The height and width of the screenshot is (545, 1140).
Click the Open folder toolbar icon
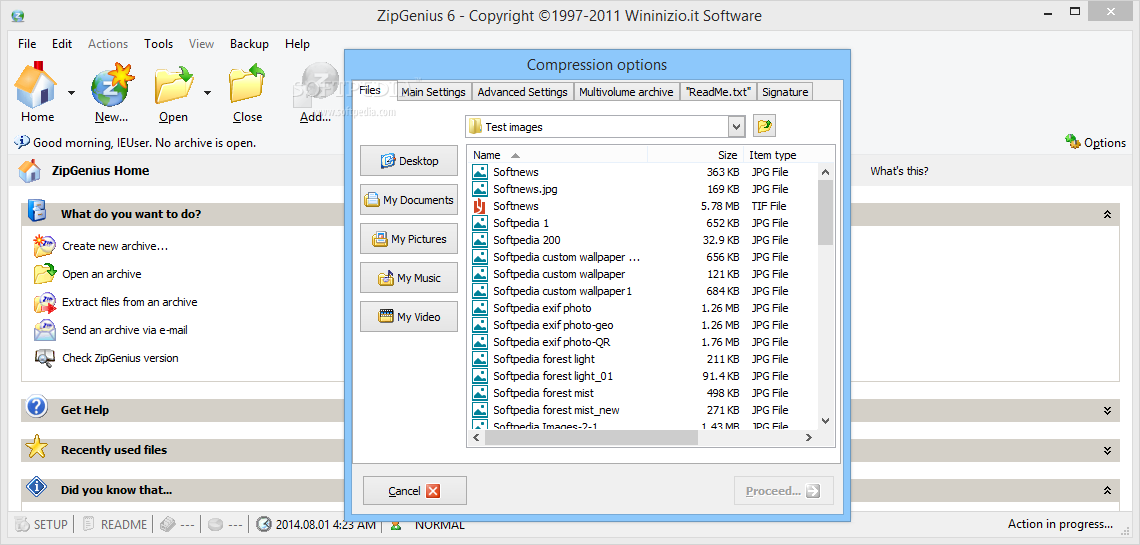[174, 84]
